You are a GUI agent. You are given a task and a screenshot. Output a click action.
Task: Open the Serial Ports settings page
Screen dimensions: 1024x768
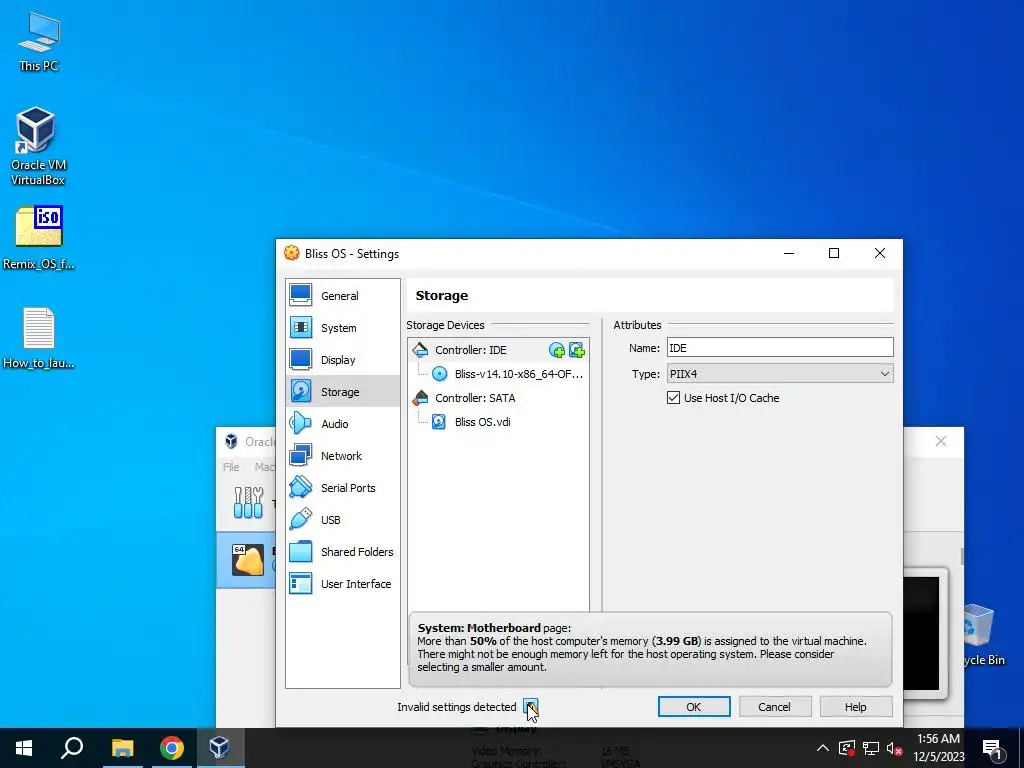[342, 488]
